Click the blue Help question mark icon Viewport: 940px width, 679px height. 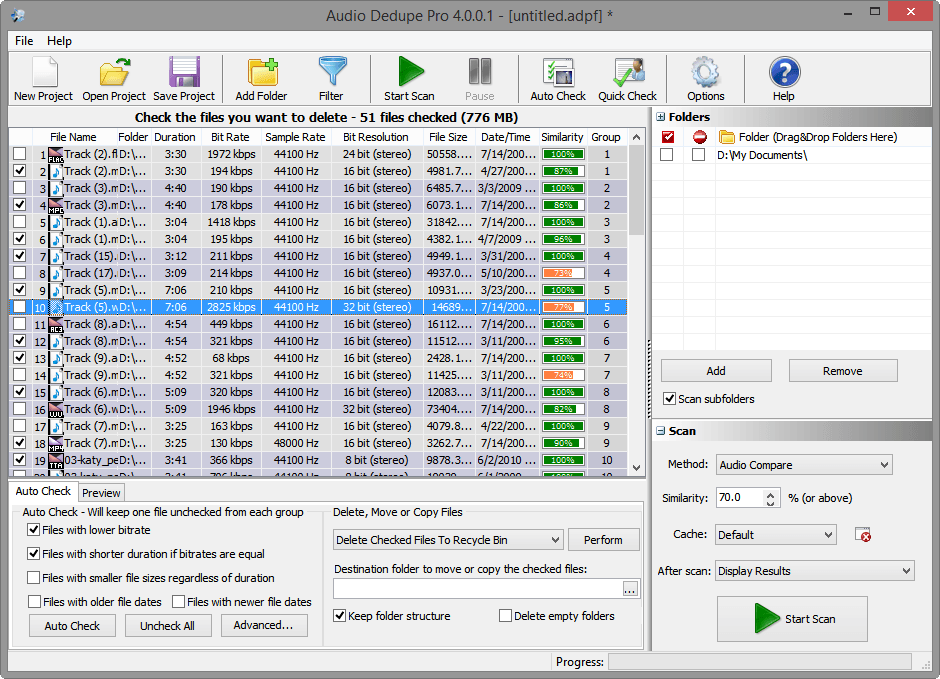[784, 72]
